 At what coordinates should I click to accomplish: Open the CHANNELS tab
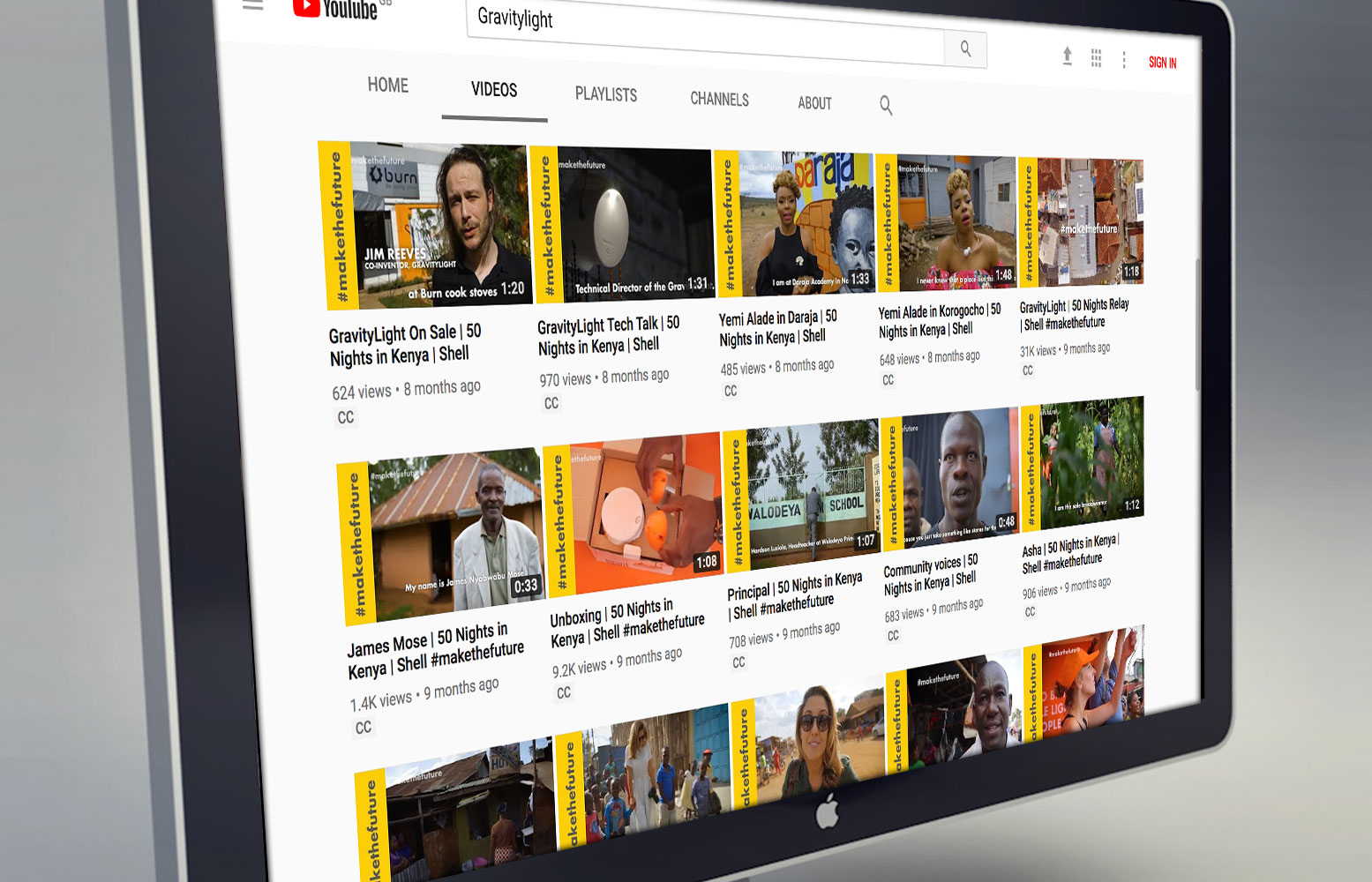point(719,100)
